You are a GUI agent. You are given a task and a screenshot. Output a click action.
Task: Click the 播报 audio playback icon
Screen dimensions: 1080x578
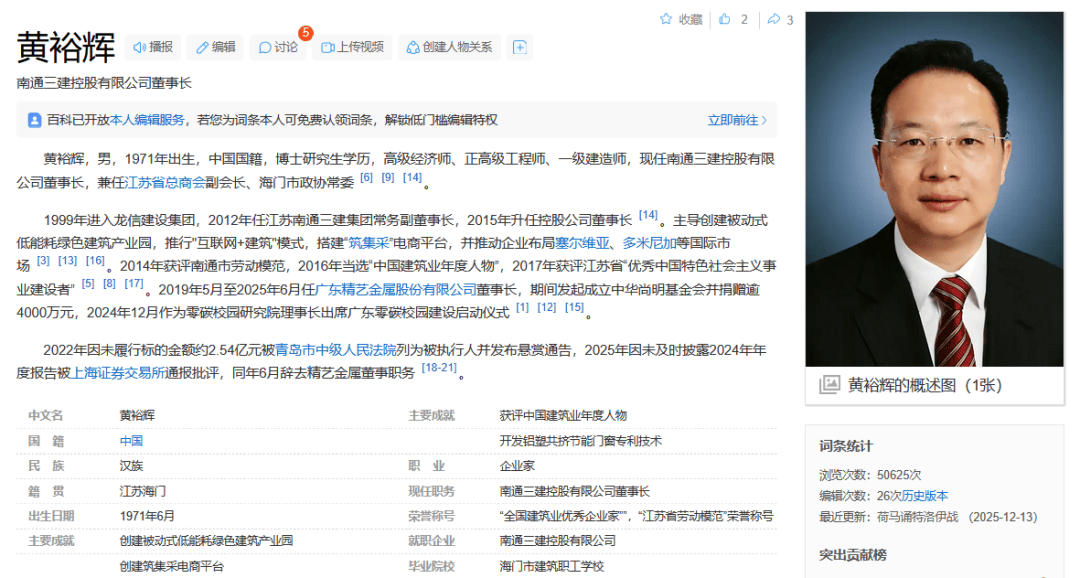point(140,47)
